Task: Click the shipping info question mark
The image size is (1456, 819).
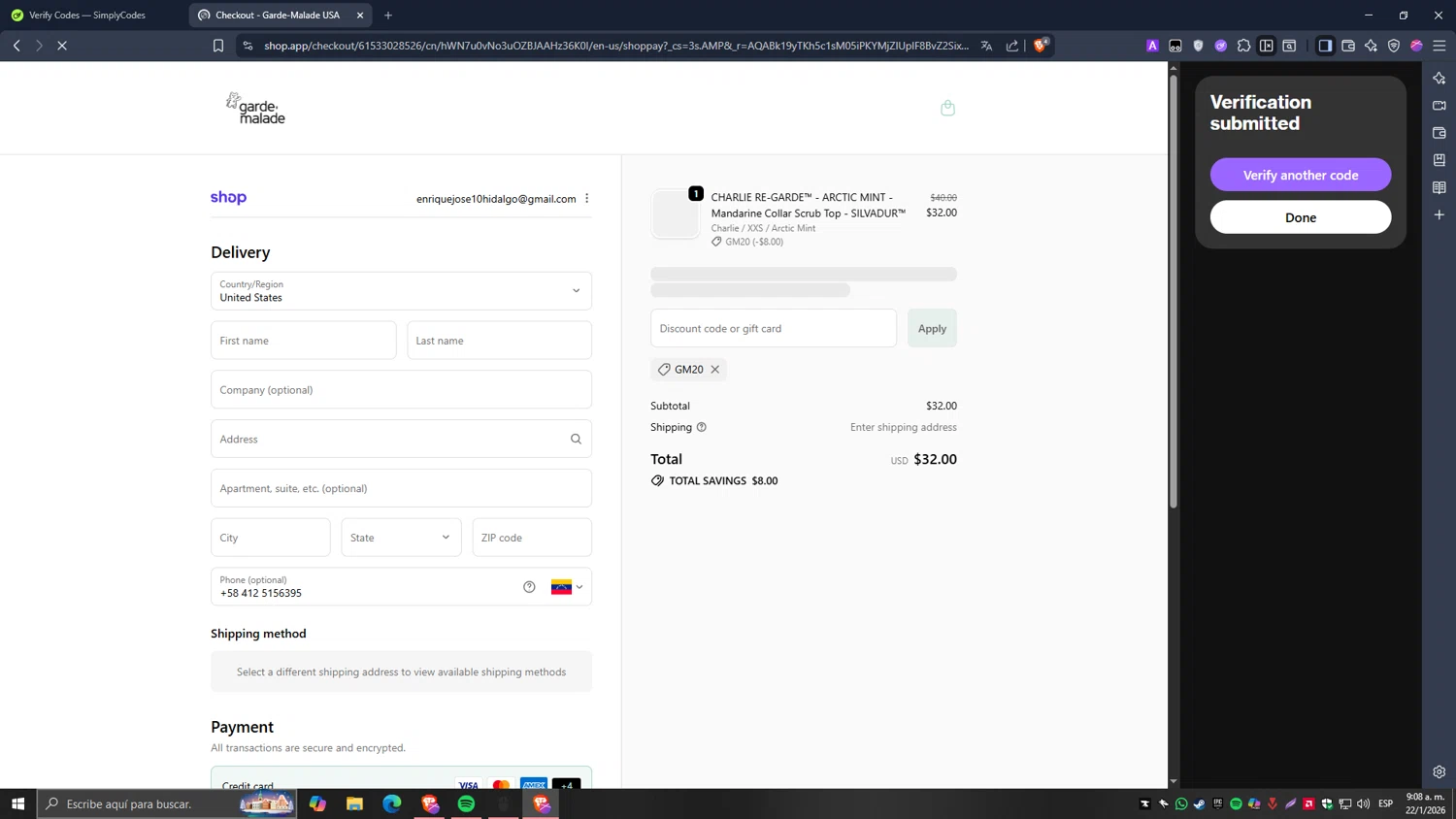Action: pyautogui.click(x=702, y=427)
